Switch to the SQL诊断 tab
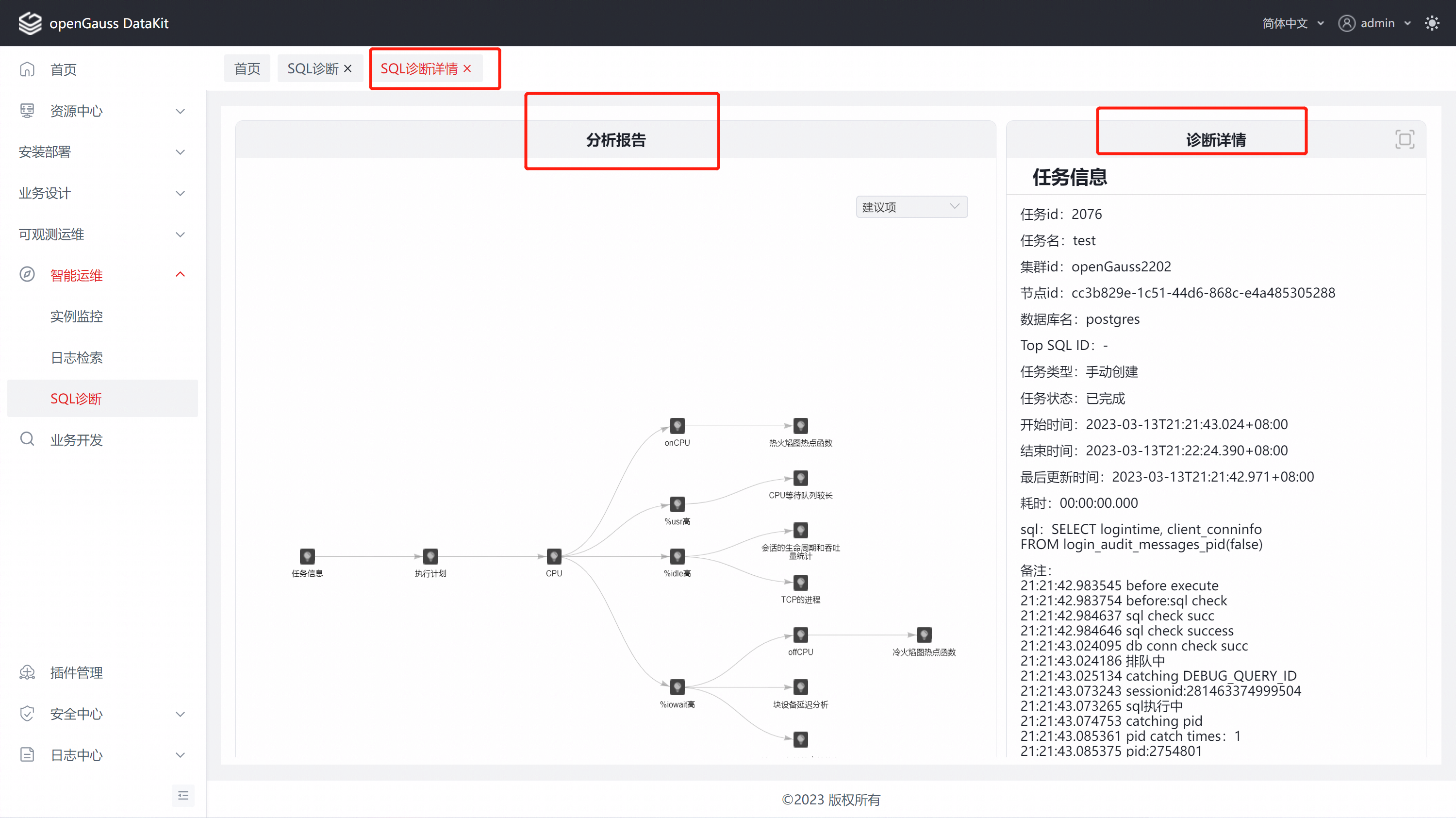Image resolution: width=1456 pixels, height=818 pixels. 313,68
